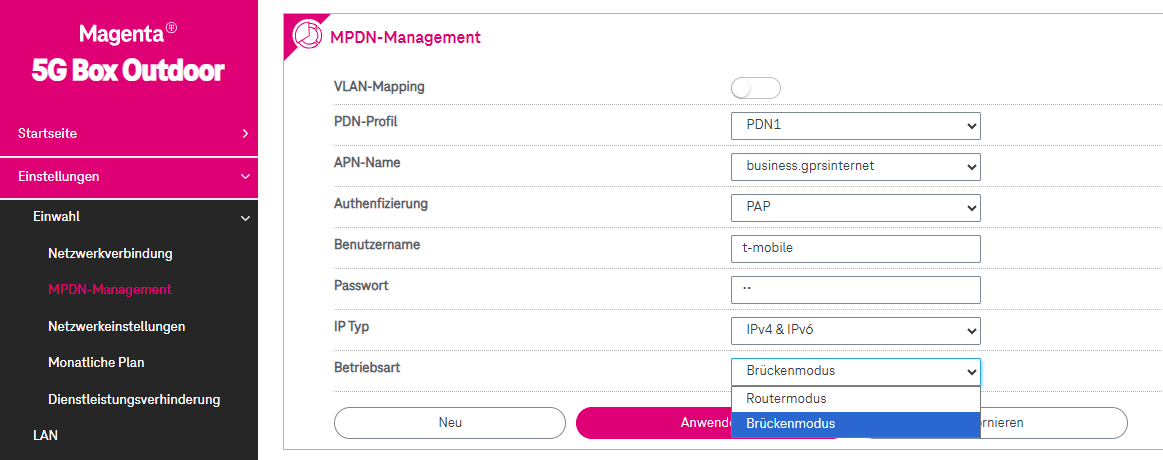
Task: Click the Neu button
Action: 450,423
